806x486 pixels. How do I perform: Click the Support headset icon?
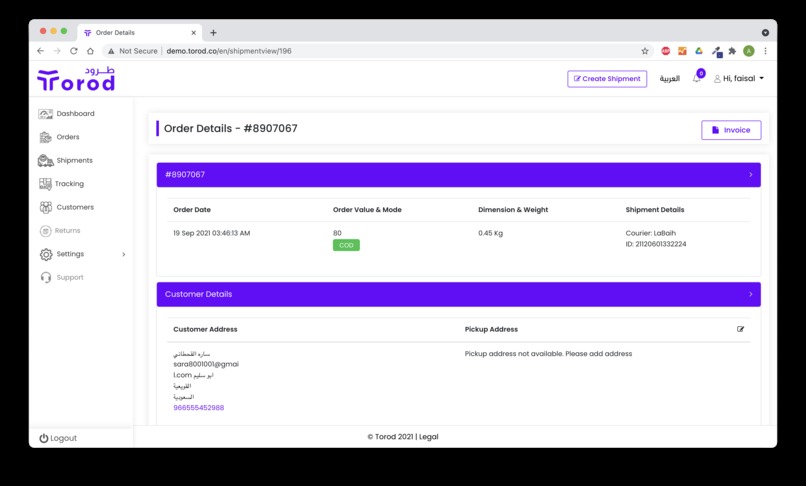point(46,277)
